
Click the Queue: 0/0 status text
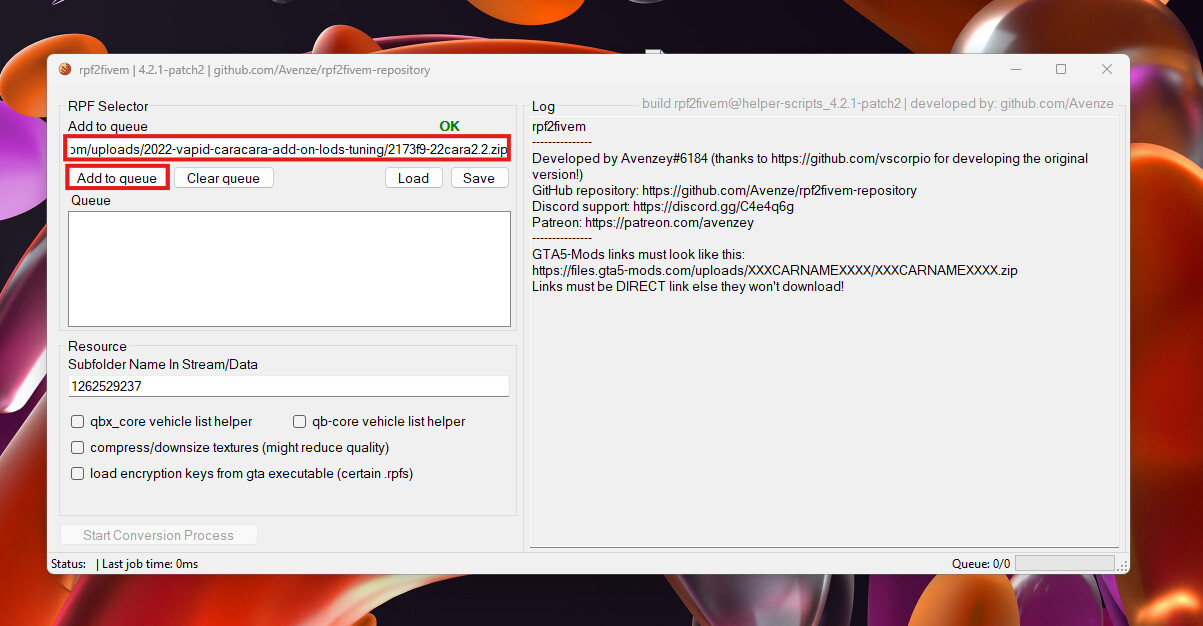[x=981, y=564]
